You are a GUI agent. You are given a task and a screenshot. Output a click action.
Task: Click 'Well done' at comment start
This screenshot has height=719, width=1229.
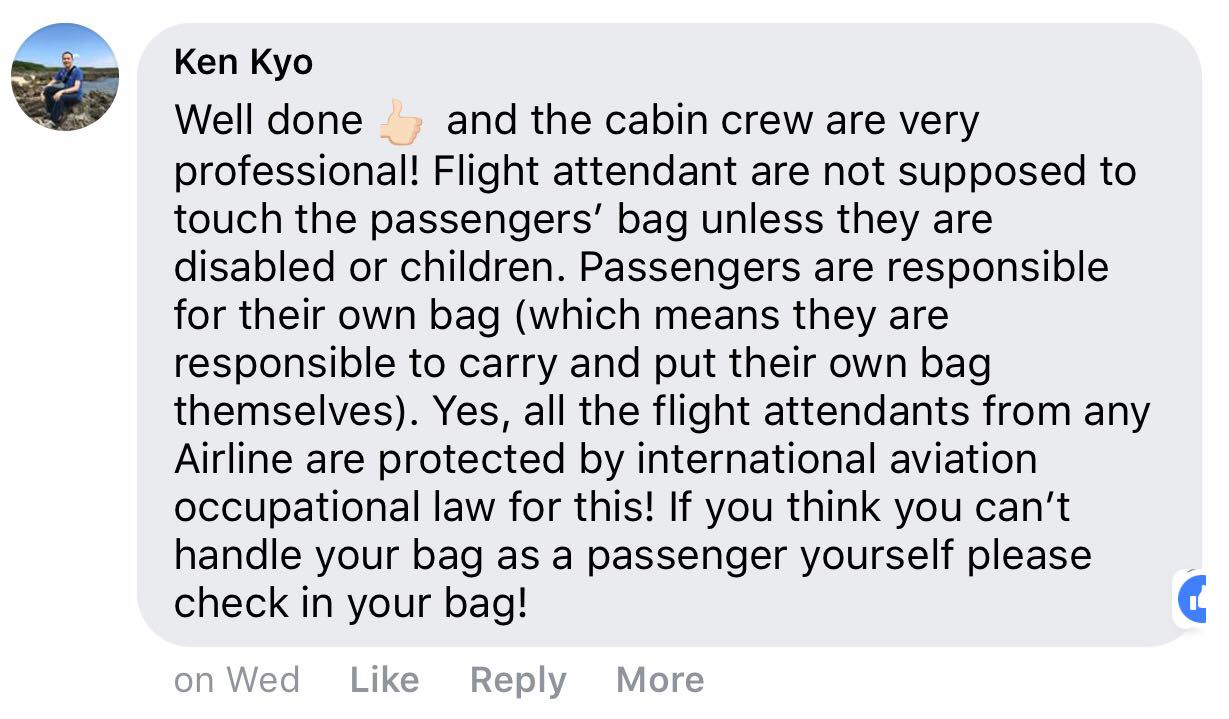269,121
